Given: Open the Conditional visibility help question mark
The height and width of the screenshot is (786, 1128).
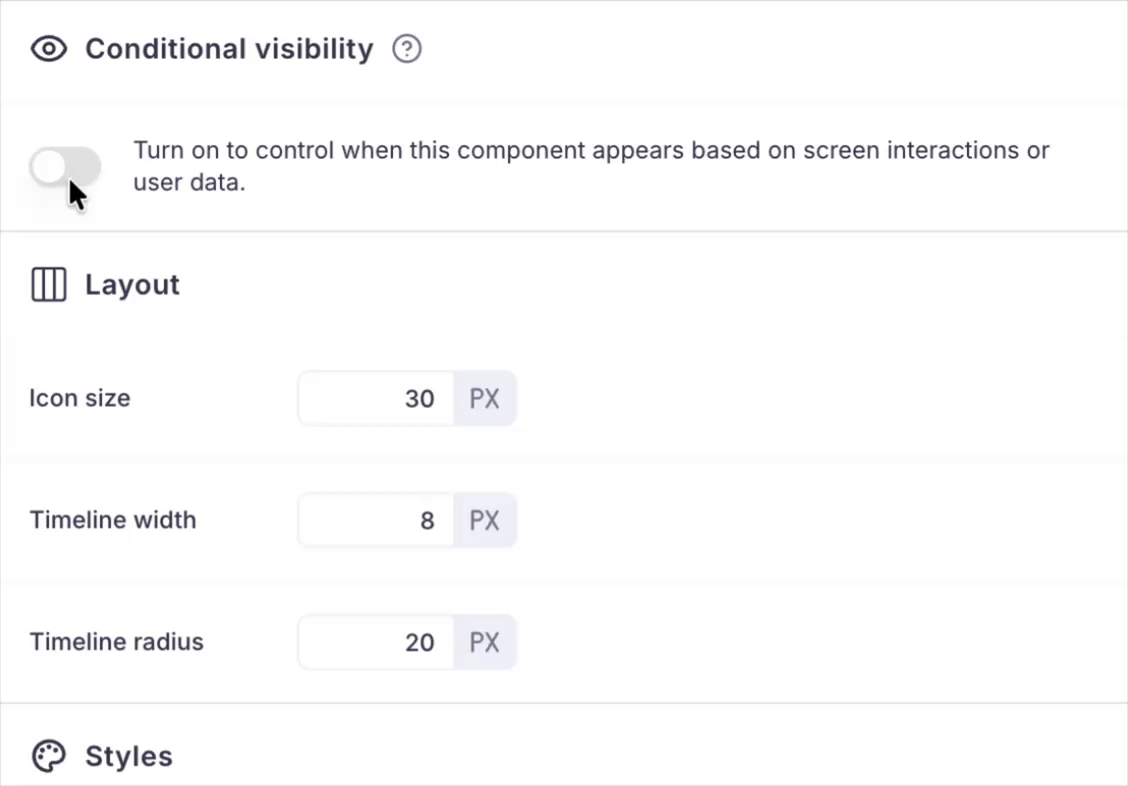Looking at the screenshot, I should (x=407, y=49).
